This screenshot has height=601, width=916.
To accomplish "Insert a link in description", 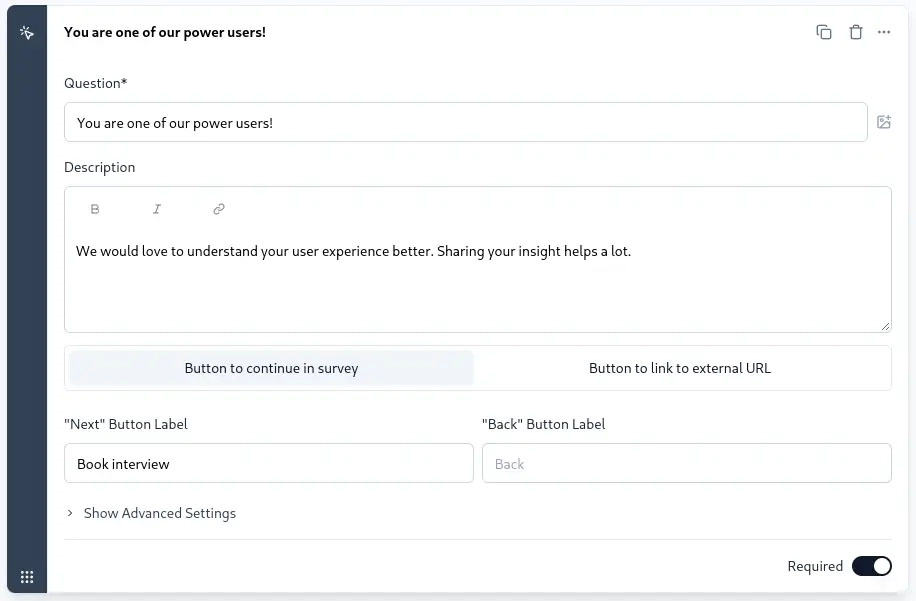I will click(x=219, y=209).
